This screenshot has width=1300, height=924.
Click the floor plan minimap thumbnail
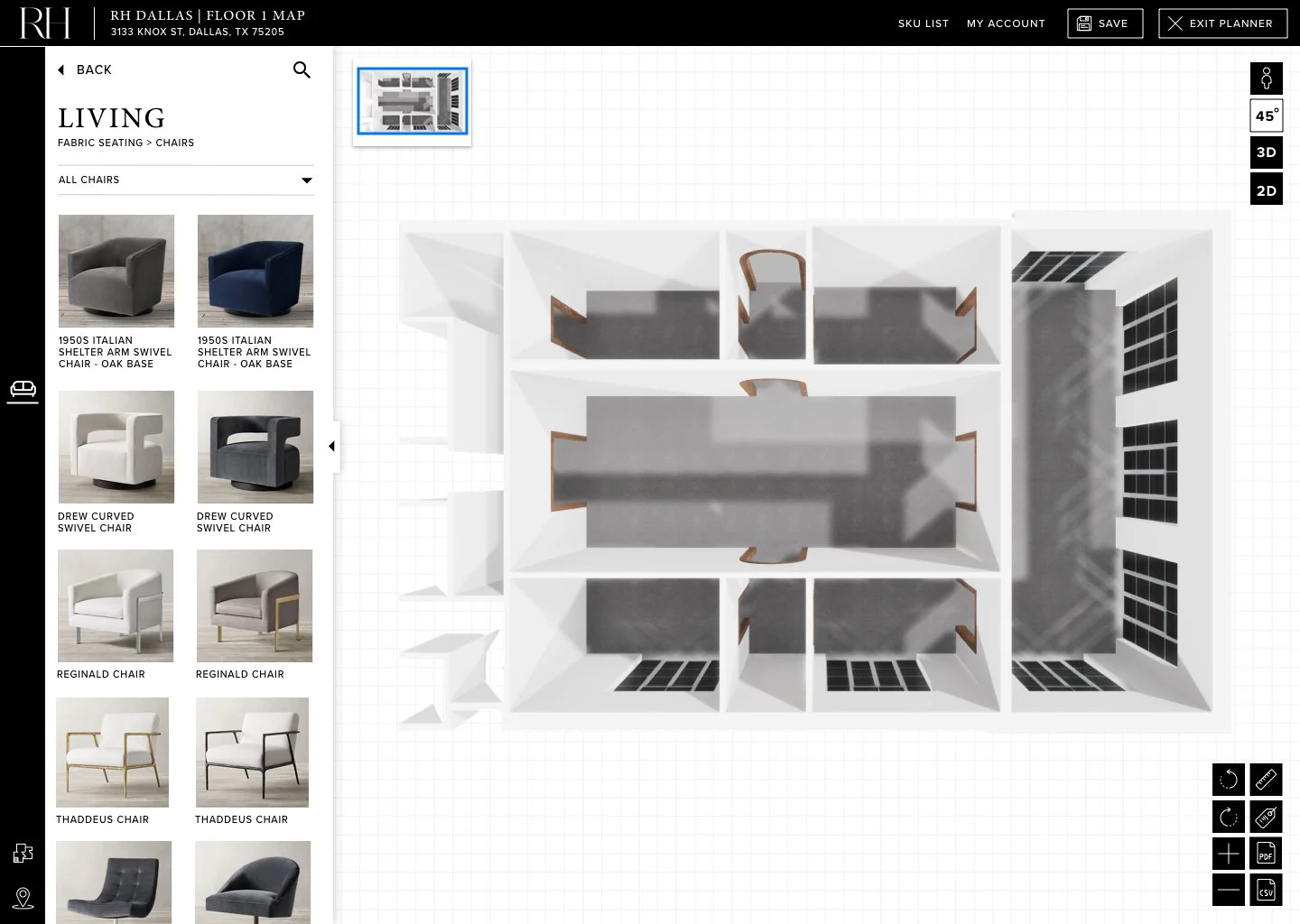(413, 101)
